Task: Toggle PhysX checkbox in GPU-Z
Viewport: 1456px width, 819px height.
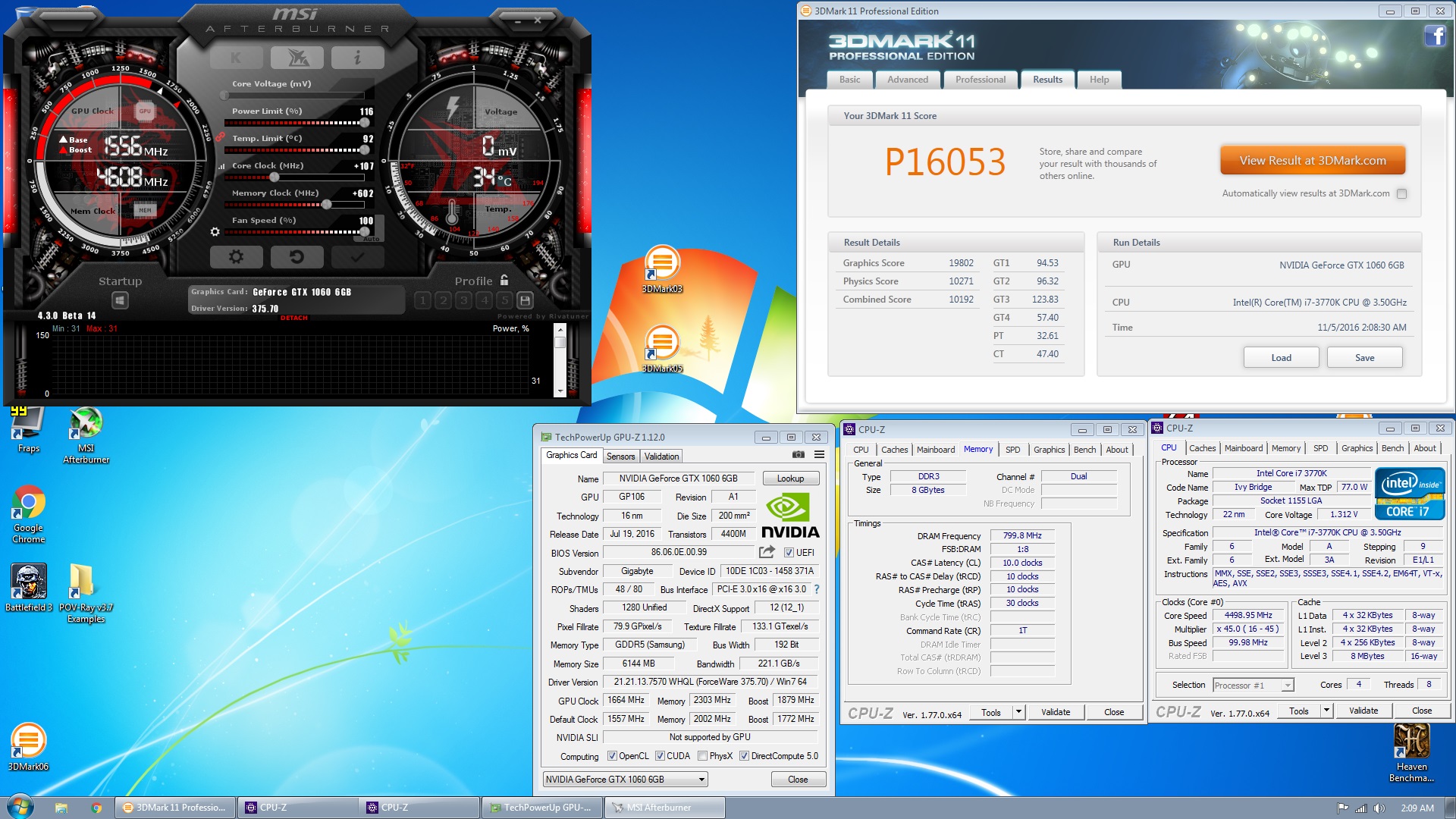Action: pyautogui.click(x=702, y=756)
